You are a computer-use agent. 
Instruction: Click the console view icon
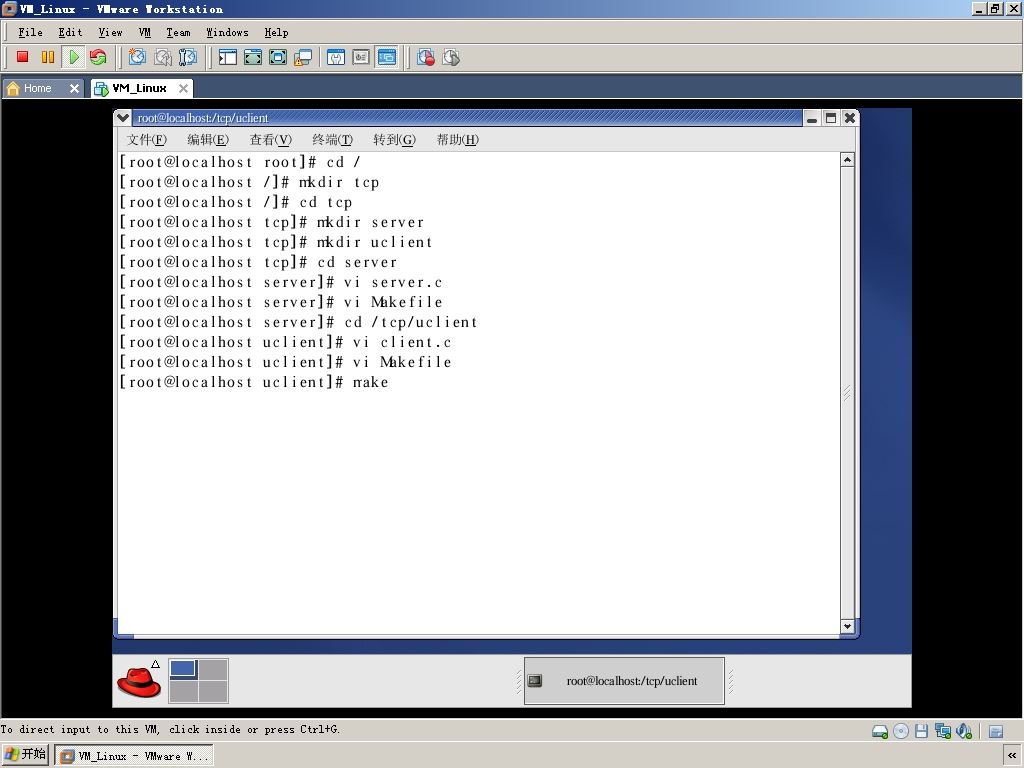(x=387, y=57)
